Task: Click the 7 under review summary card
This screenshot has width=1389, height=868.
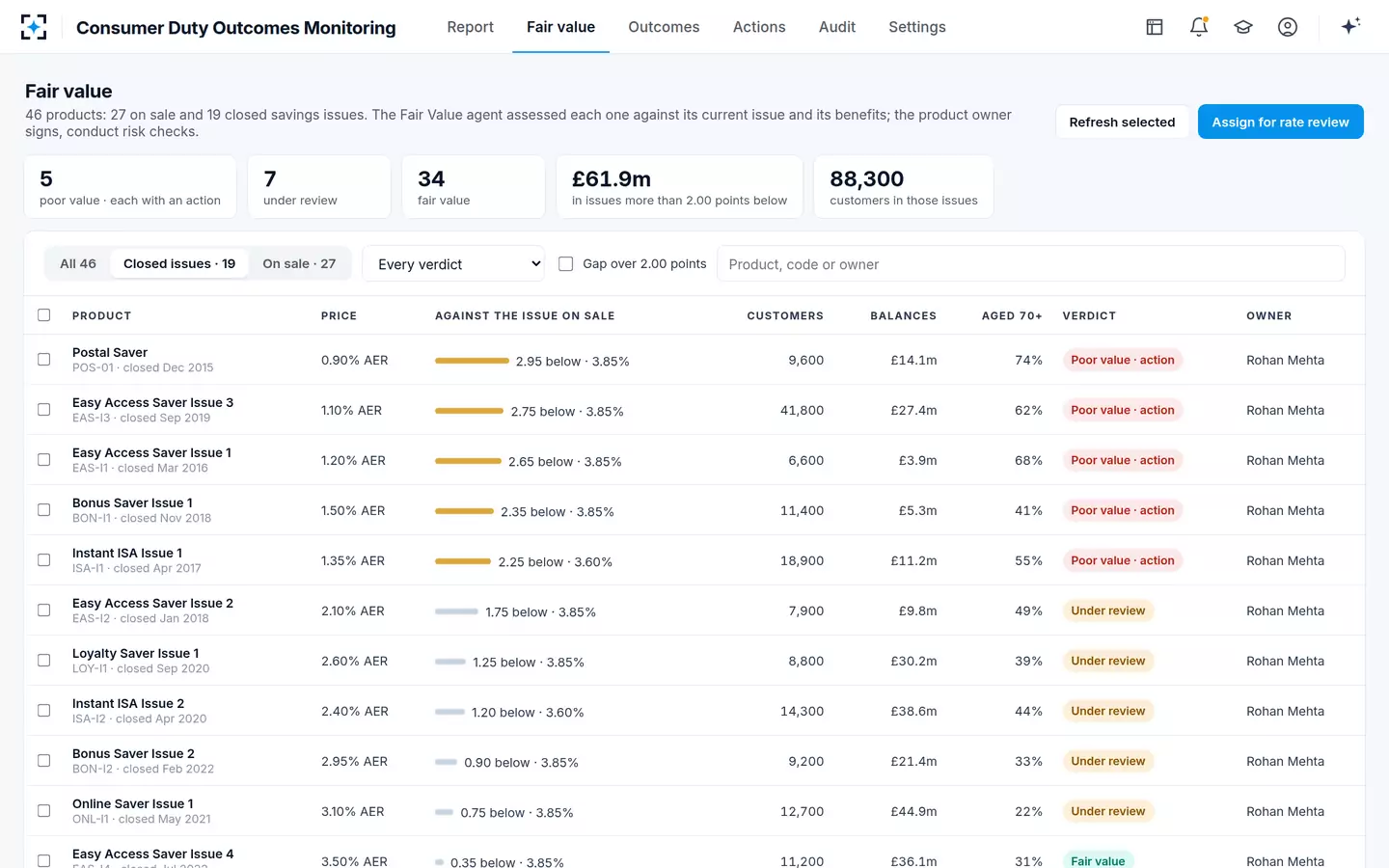Action: 319,187
